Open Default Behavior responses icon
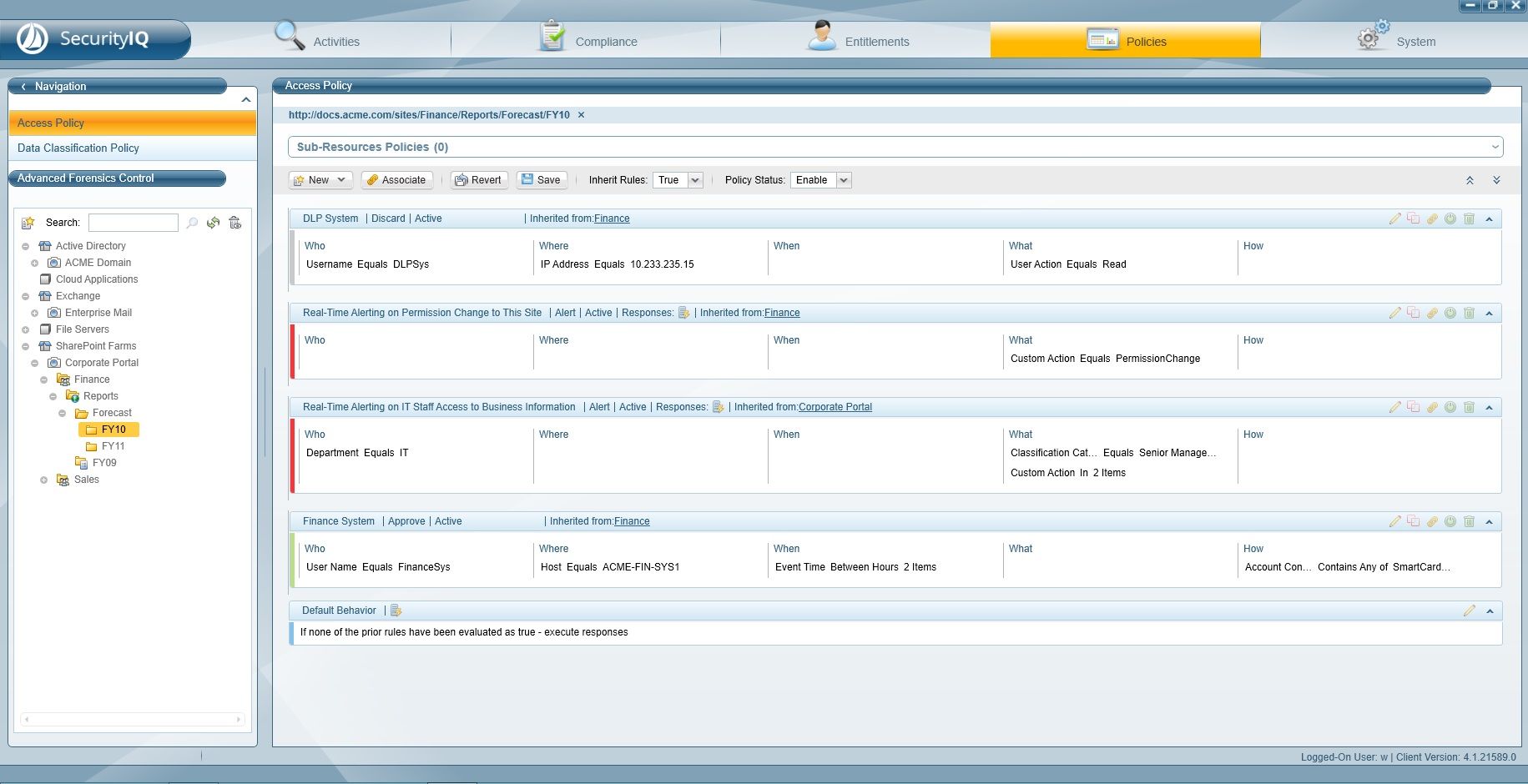1528x784 pixels. pos(396,611)
